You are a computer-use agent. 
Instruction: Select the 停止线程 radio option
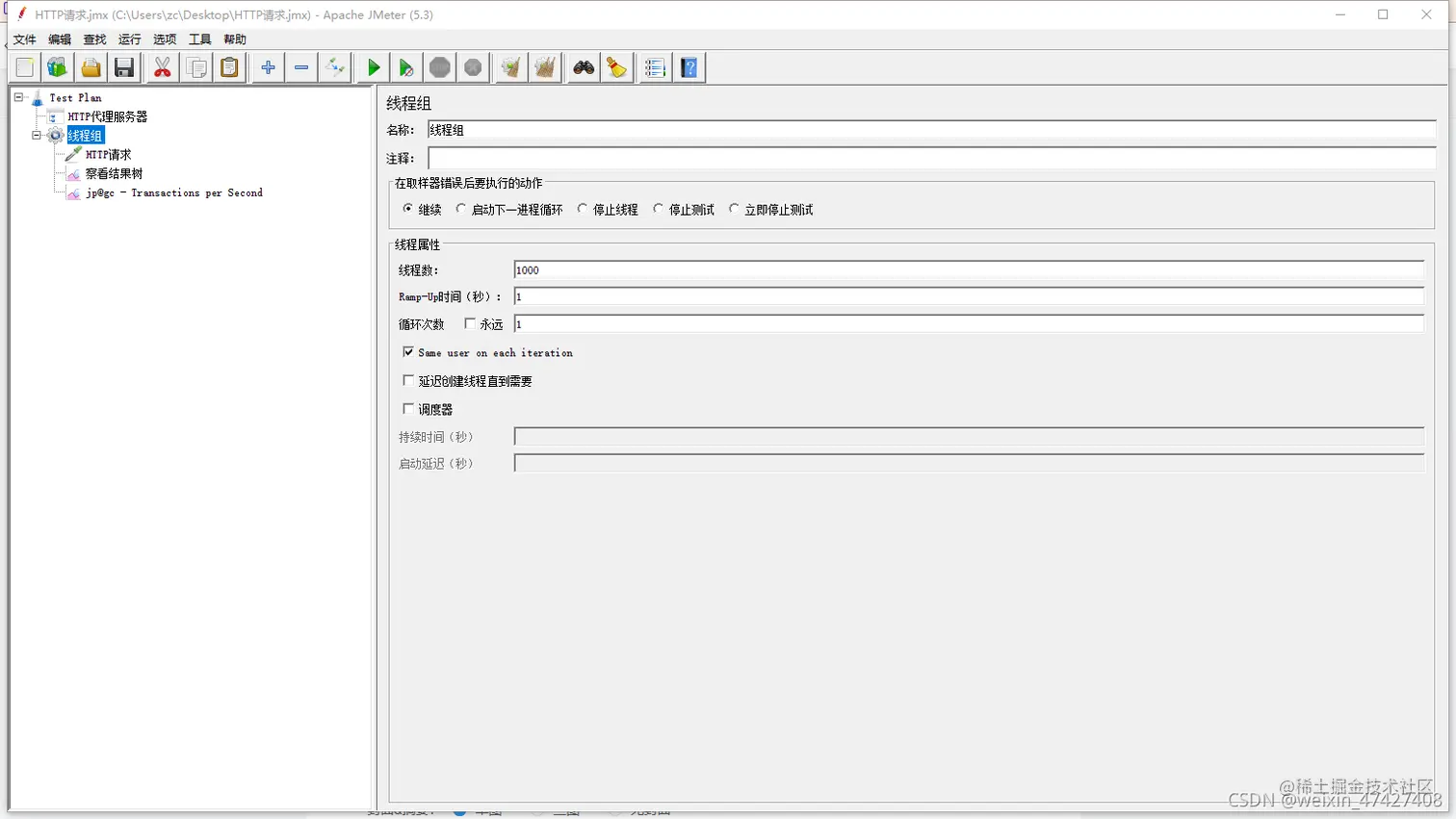point(583,209)
